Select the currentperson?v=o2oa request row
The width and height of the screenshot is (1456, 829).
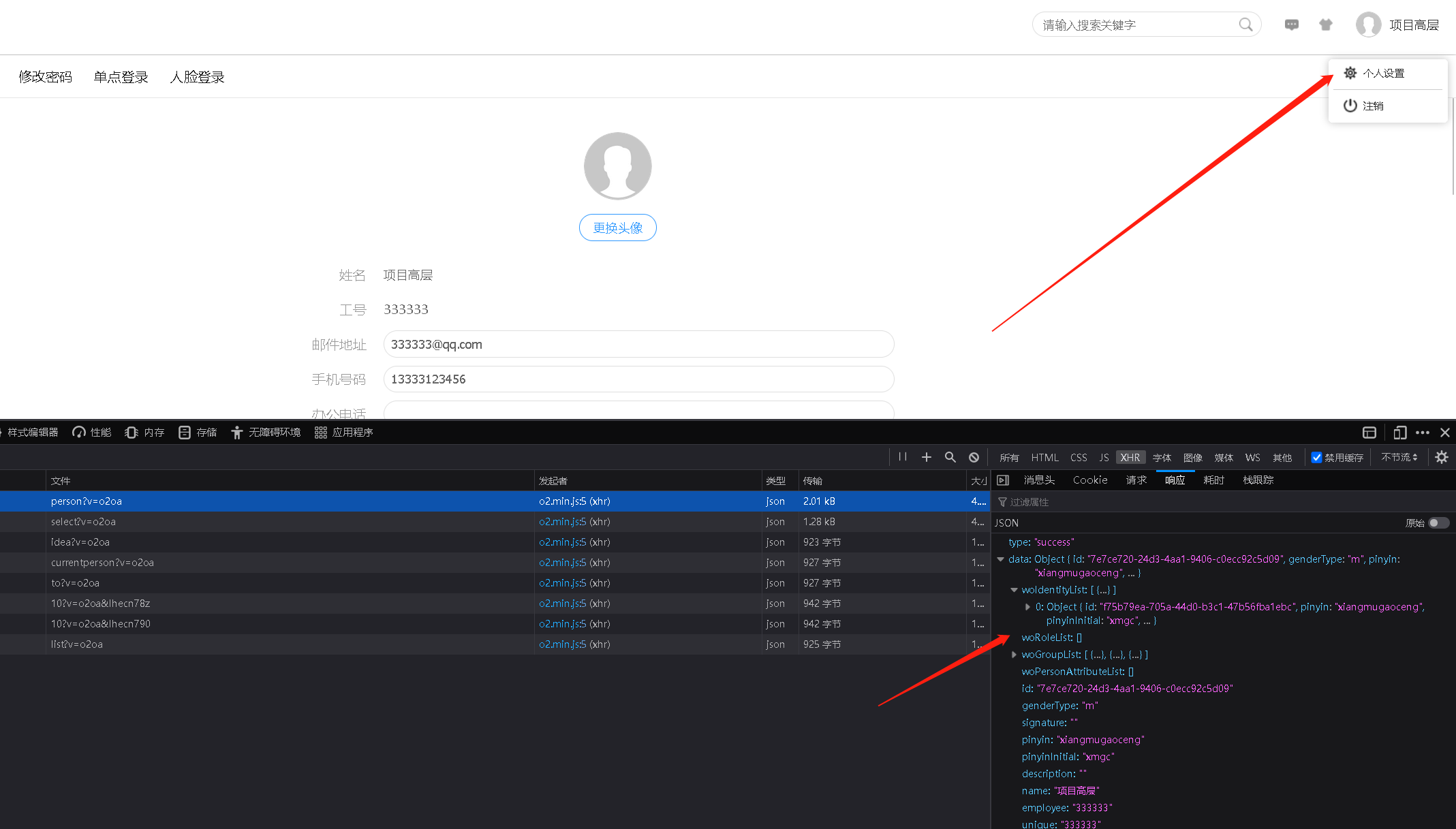[x=102, y=563]
